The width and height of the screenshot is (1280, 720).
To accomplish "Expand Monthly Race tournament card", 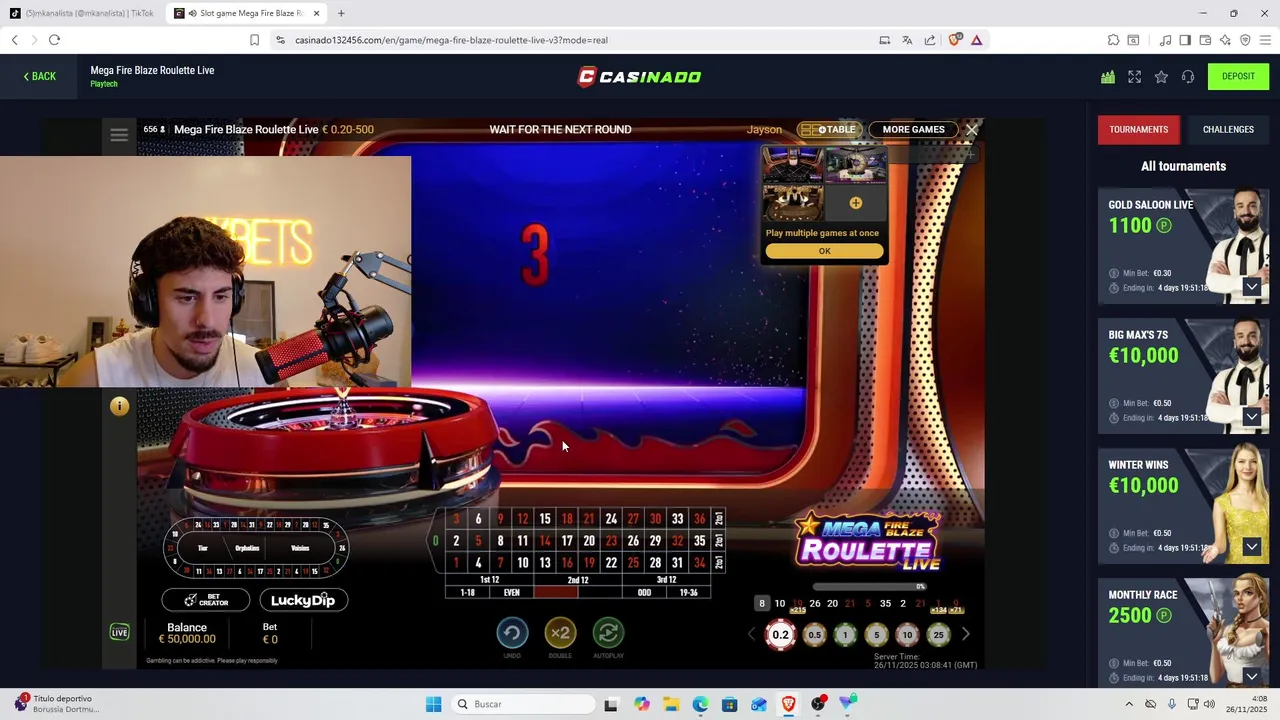I will pos(1251,677).
